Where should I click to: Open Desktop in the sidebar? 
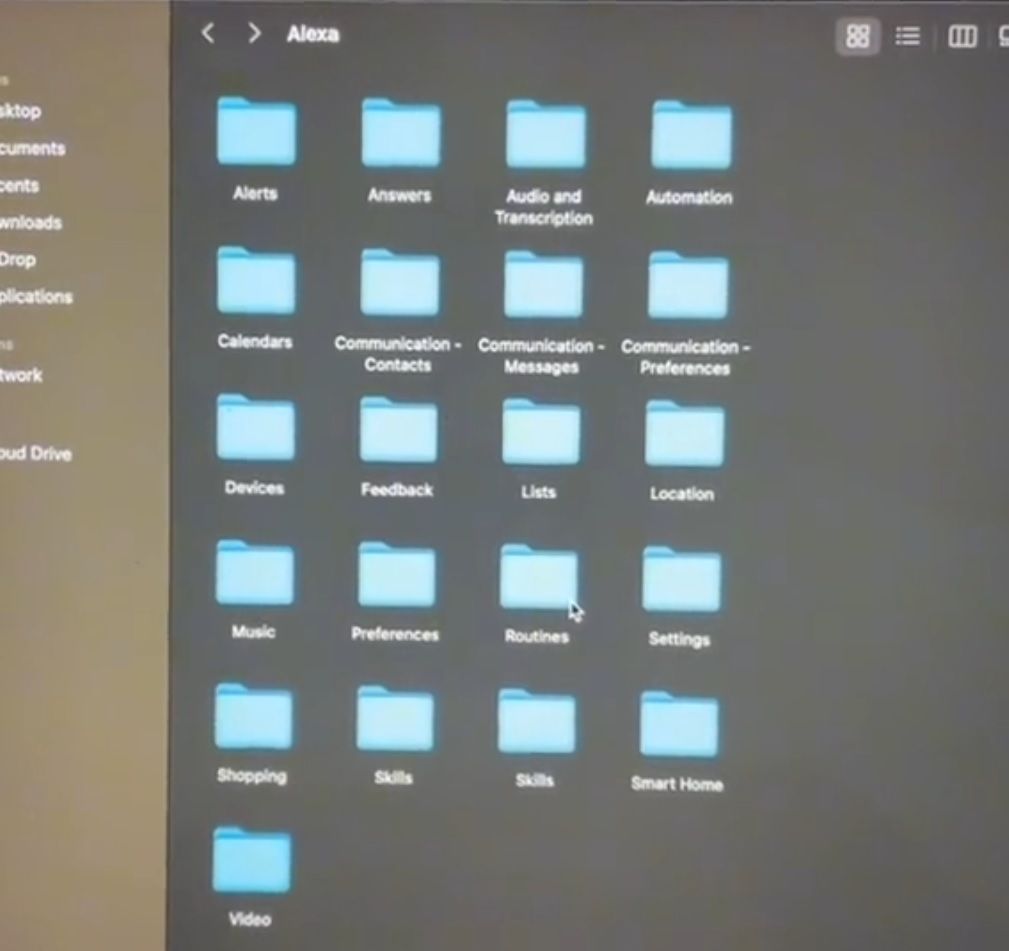tap(21, 111)
